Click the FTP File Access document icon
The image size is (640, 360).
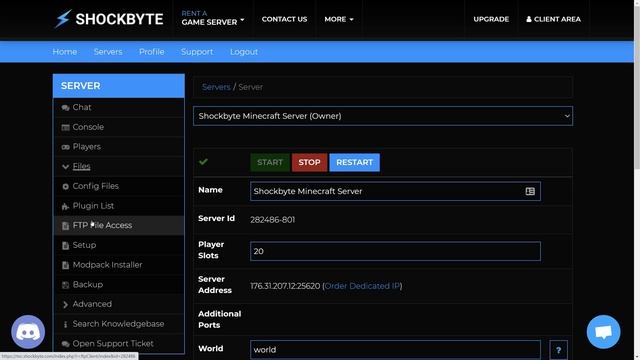coord(65,226)
